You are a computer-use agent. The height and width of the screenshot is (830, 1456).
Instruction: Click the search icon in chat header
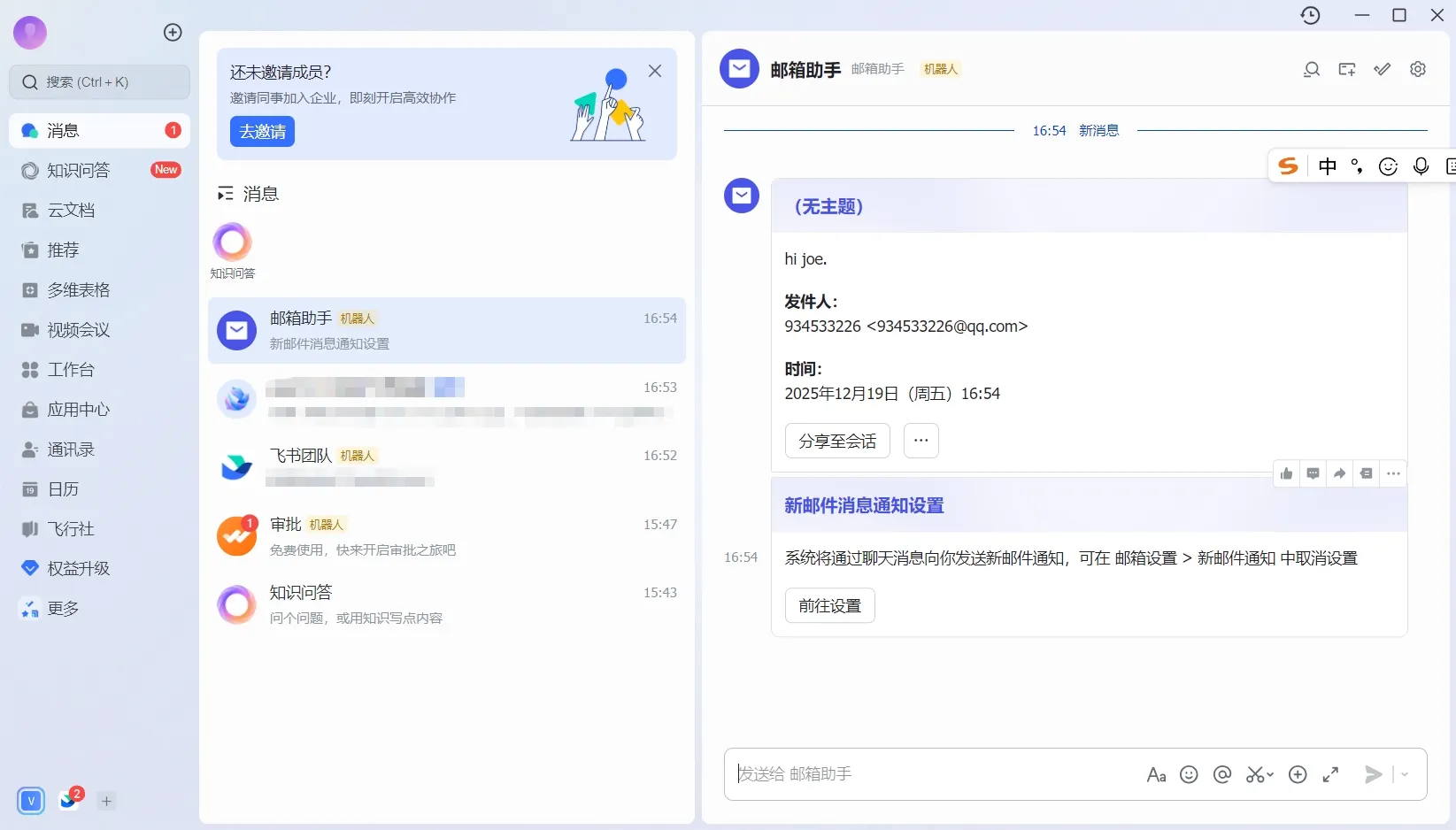point(1312,69)
